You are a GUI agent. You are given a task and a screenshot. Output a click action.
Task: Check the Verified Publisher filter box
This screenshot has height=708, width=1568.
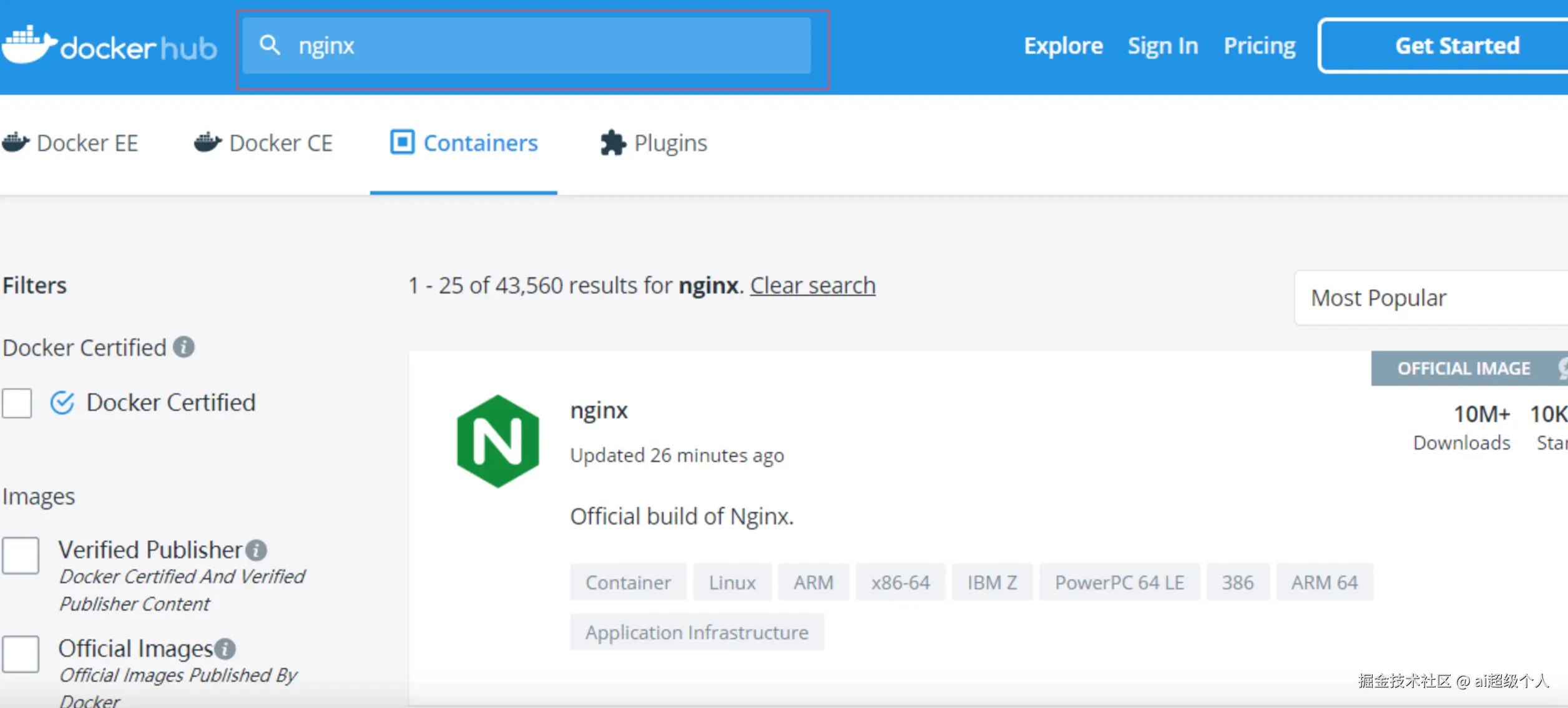pos(21,555)
